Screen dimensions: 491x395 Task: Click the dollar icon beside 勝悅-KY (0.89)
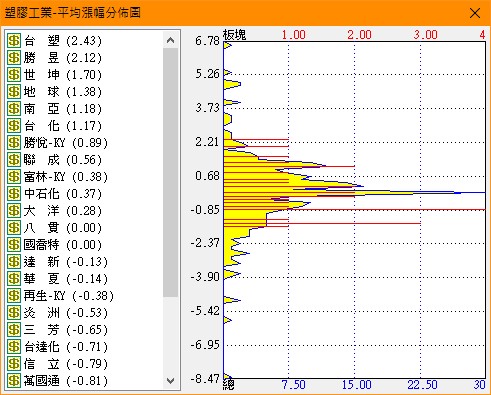click(14, 143)
